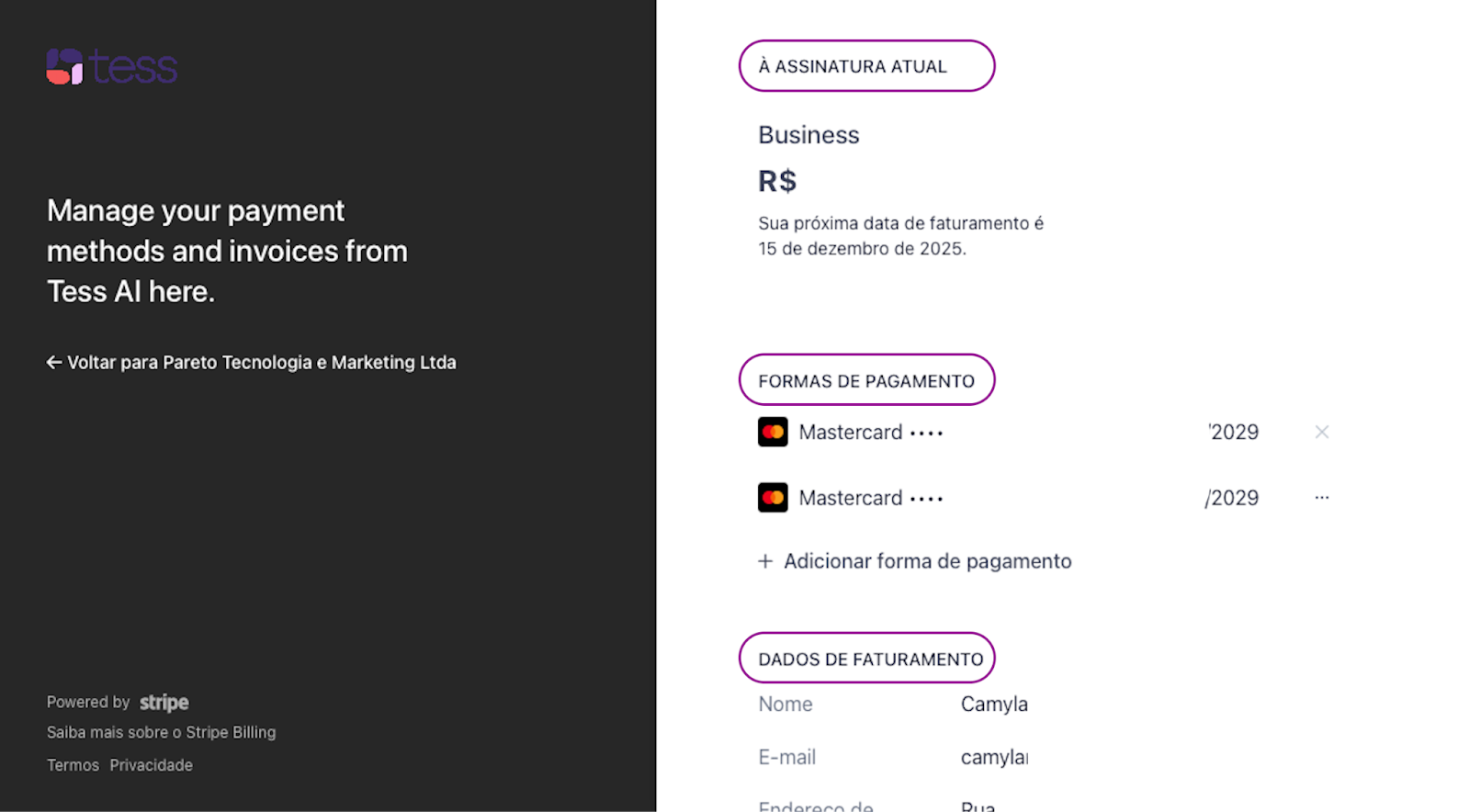Click the back arrow icon

pos(54,363)
